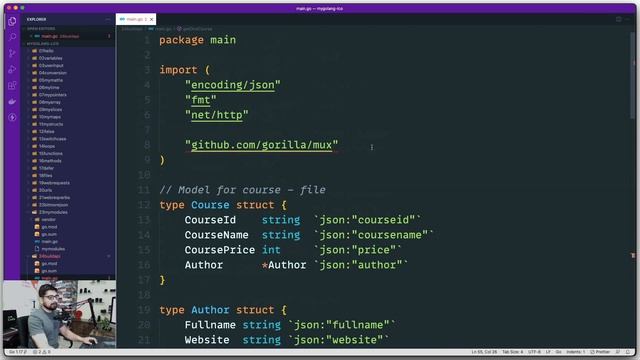Open the github.com/gorilla/mux import link
The width and height of the screenshot is (640, 360).
coord(262,145)
